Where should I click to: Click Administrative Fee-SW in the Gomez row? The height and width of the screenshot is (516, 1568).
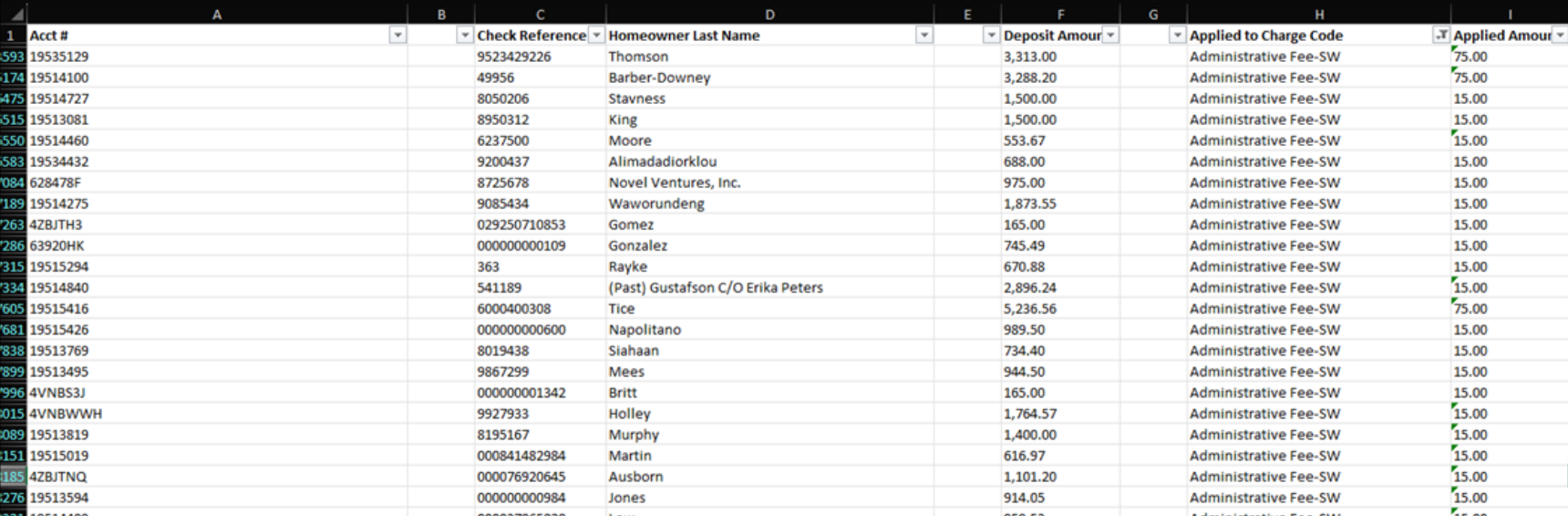(x=1264, y=224)
